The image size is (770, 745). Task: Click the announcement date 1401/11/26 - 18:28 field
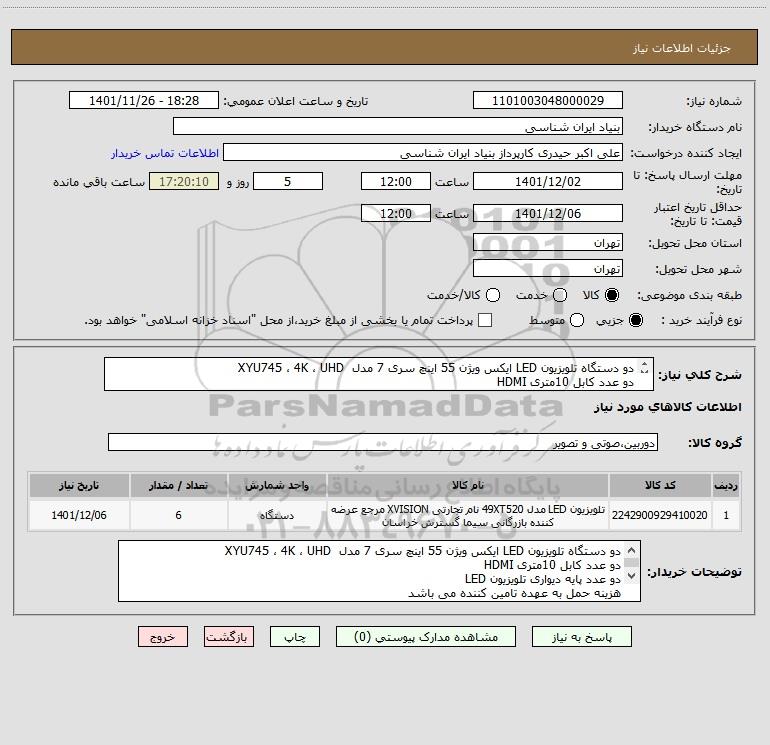(x=144, y=101)
